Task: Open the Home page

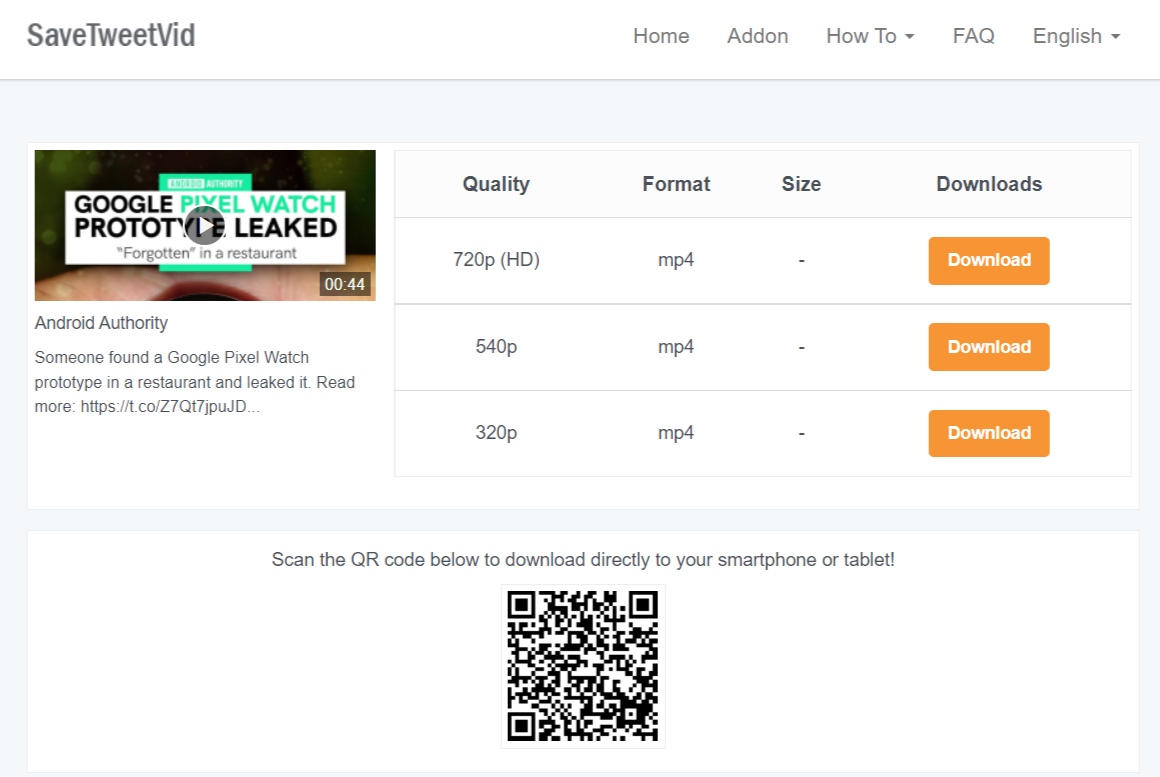Action: (661, 36)
